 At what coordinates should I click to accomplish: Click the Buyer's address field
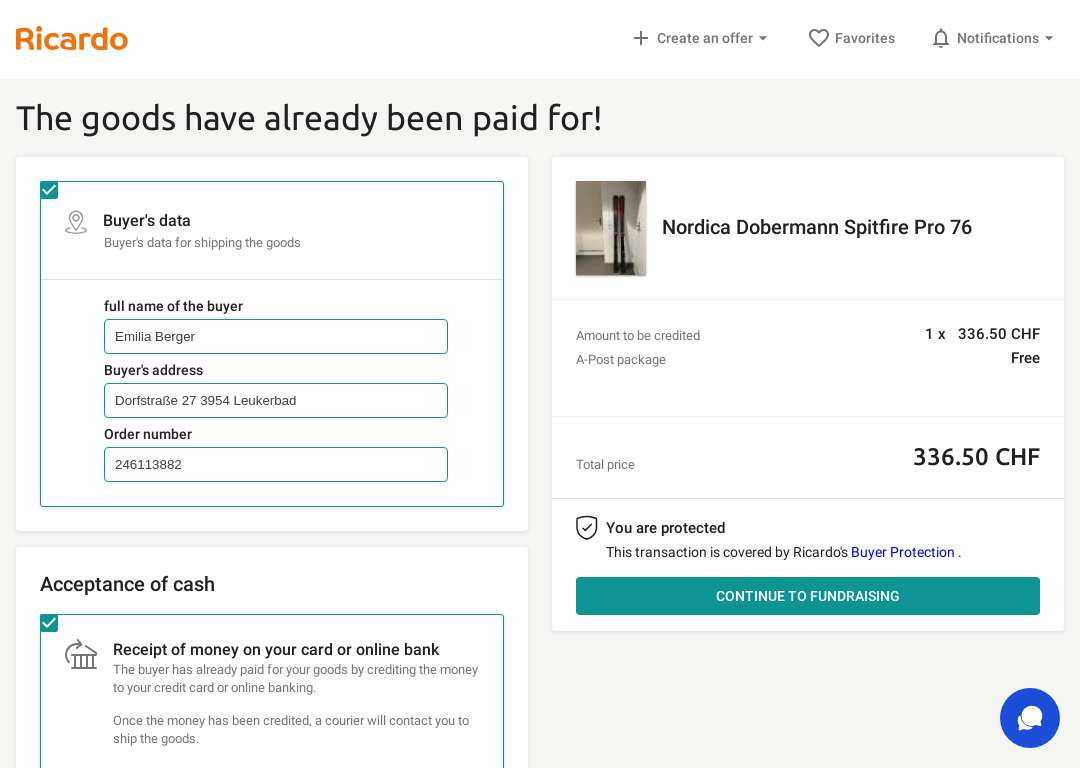tap(276, 400)
